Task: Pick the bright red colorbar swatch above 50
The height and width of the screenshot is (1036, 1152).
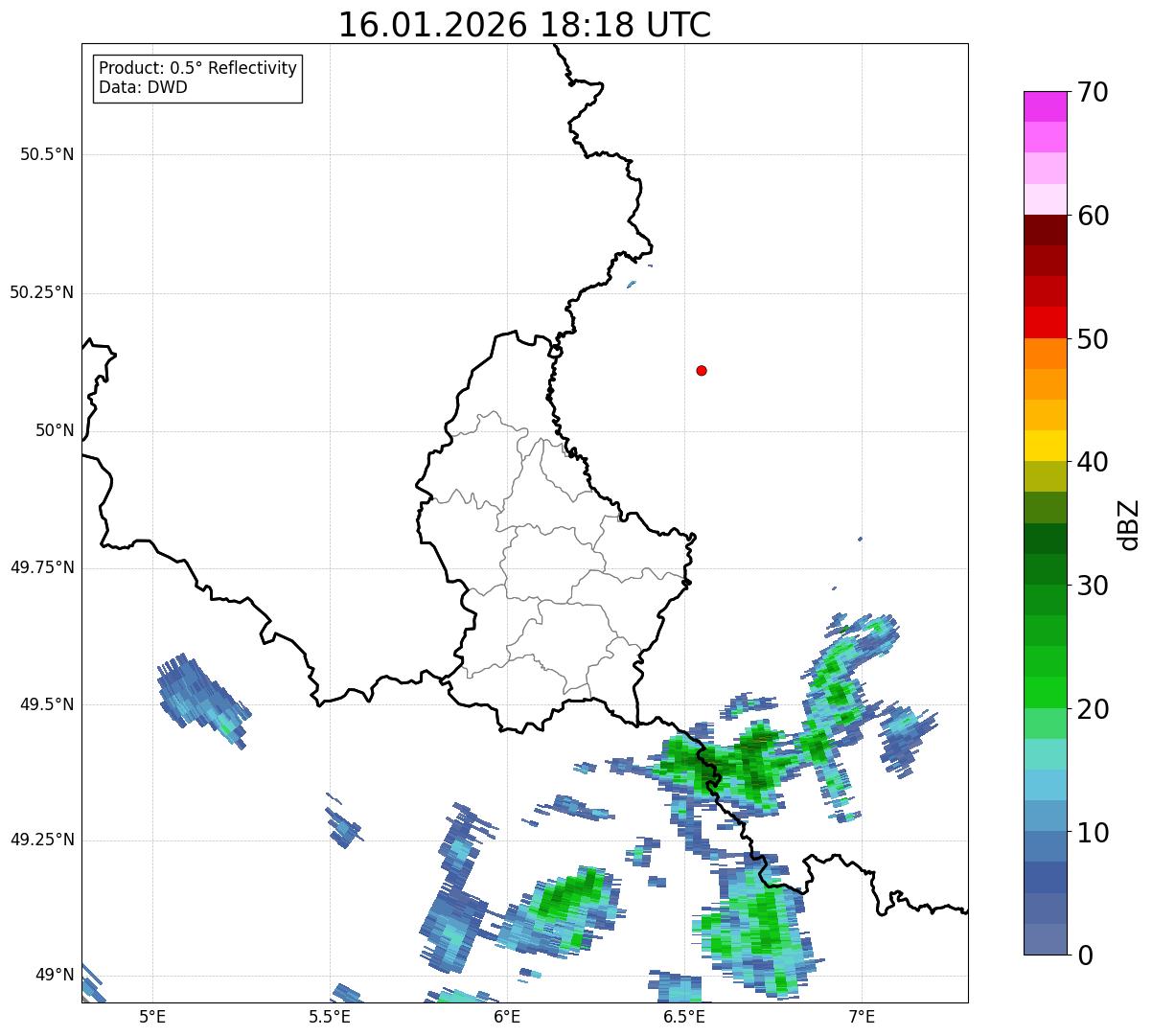Action: pos(1046,322)
